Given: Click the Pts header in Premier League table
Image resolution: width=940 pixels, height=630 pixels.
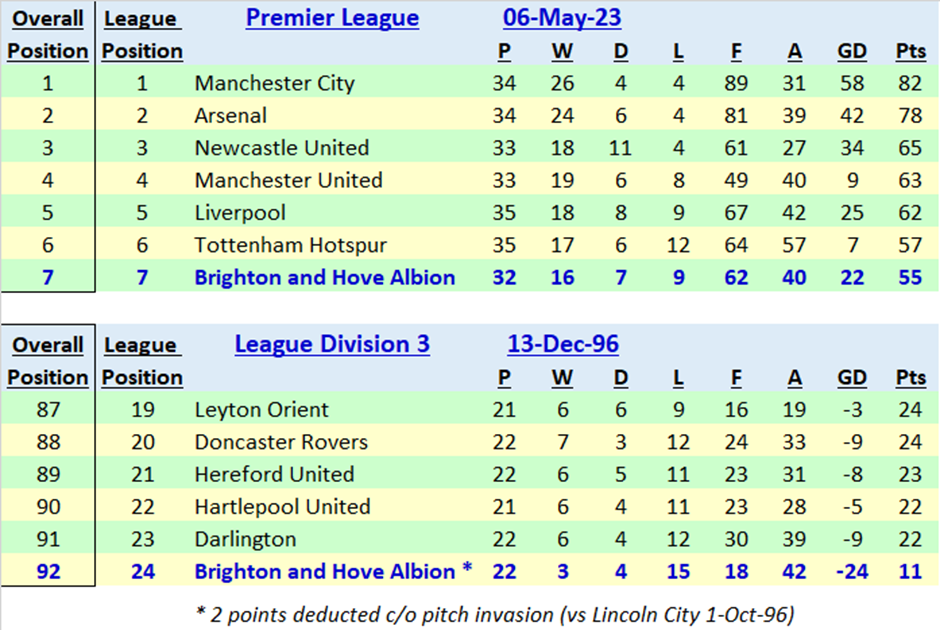Looking at the screenshot, I should tap(911, 51).
